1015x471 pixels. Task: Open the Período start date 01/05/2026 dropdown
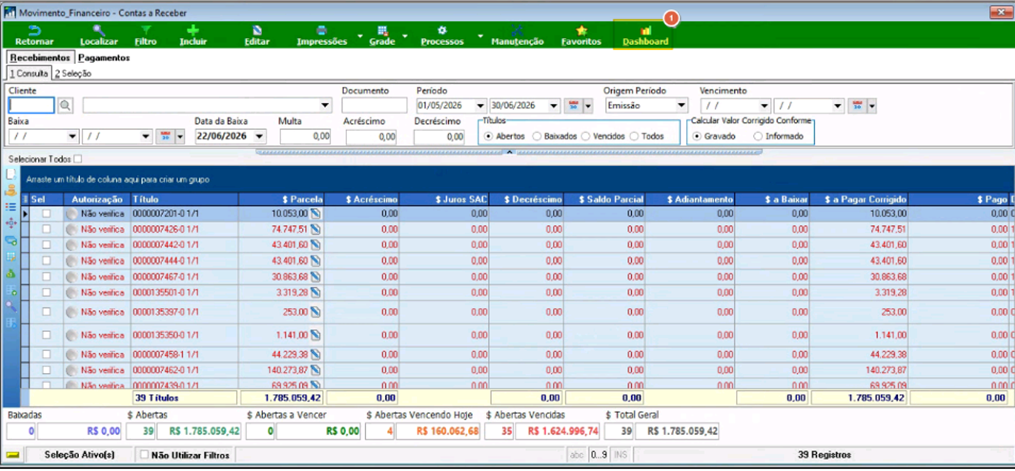(480, 105)
